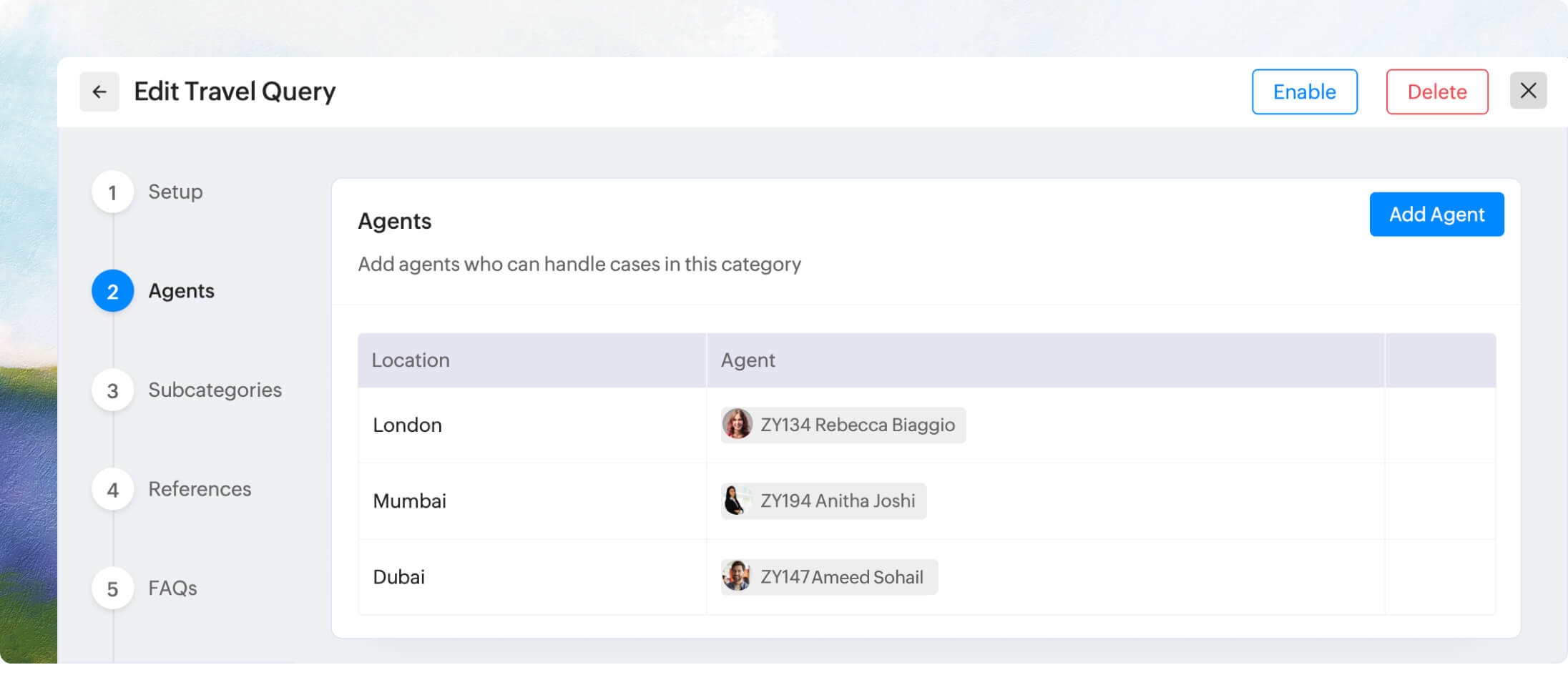Close the Edit Travel Query dialog
Viewport: 1568px width, 685px height.
(1528, 91)
